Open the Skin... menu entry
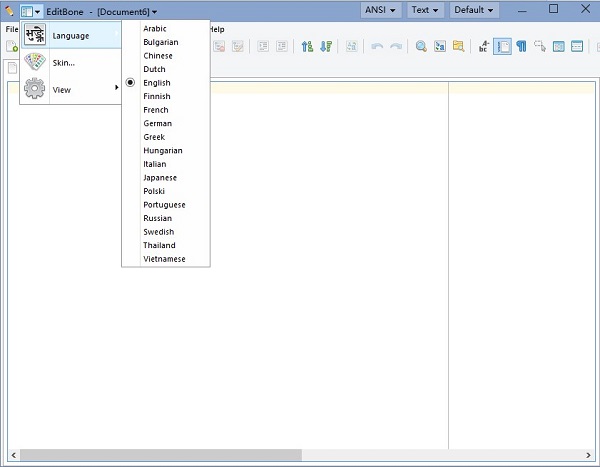The width and height of the screenshot is (600, 467). [64, 63]
